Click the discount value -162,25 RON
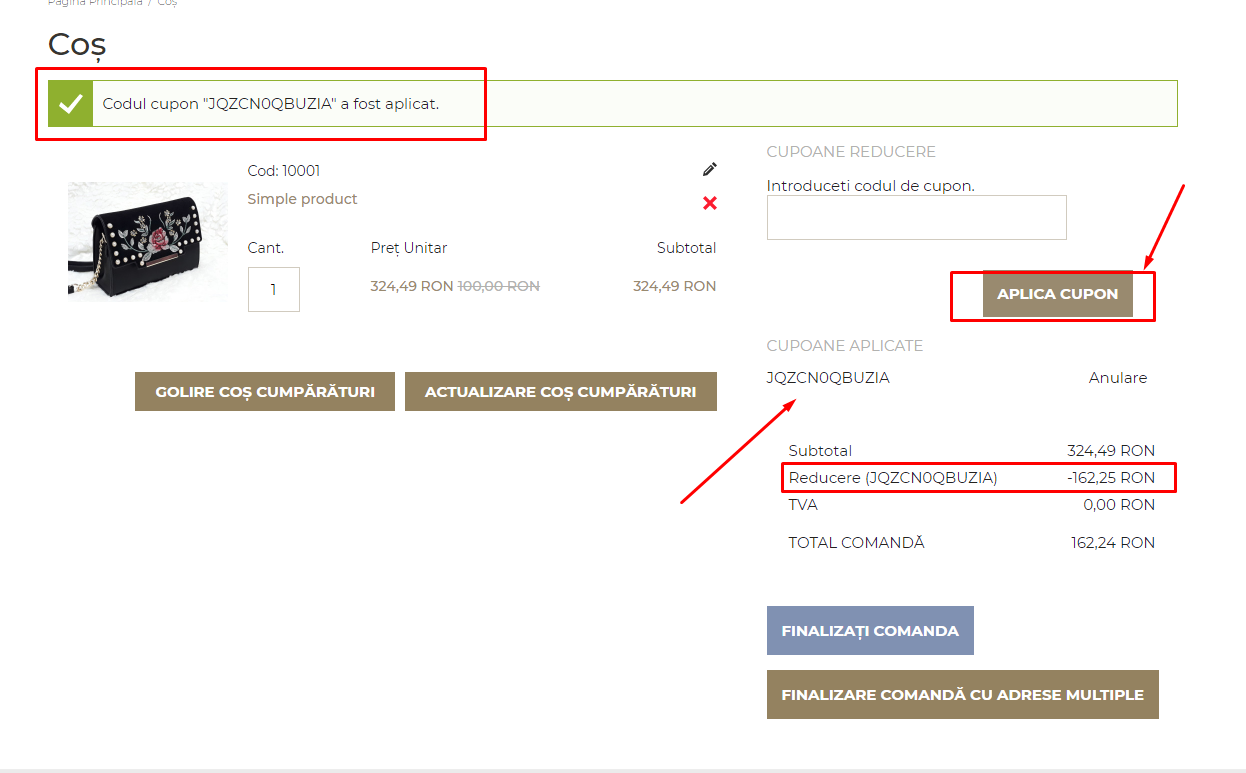 1111,478
